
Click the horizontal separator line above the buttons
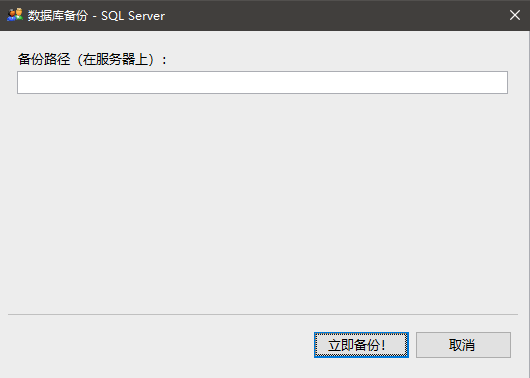tap(263, 314)
